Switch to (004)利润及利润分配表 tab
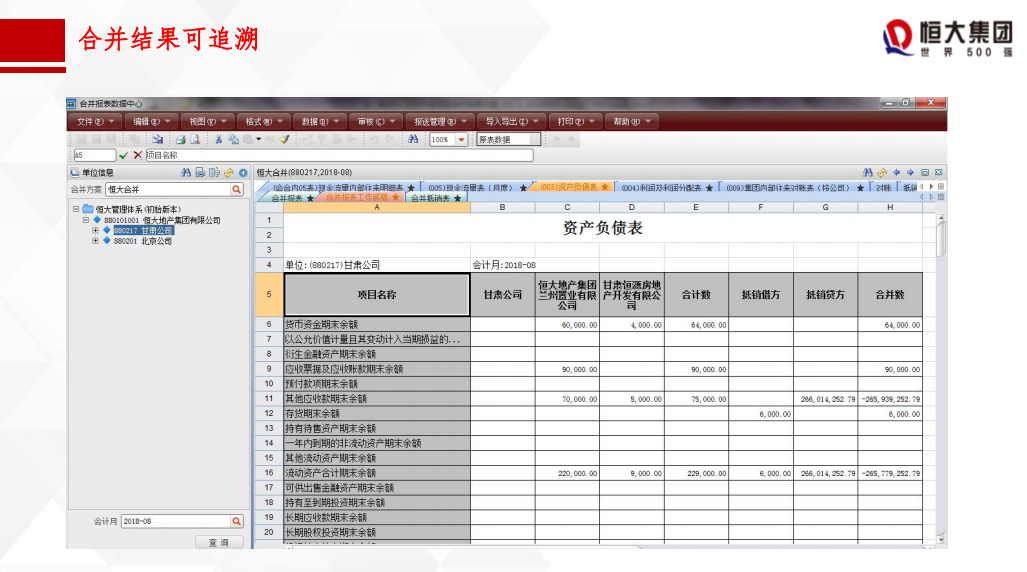Screen dimensions: 1027x572 coord(667,187)
